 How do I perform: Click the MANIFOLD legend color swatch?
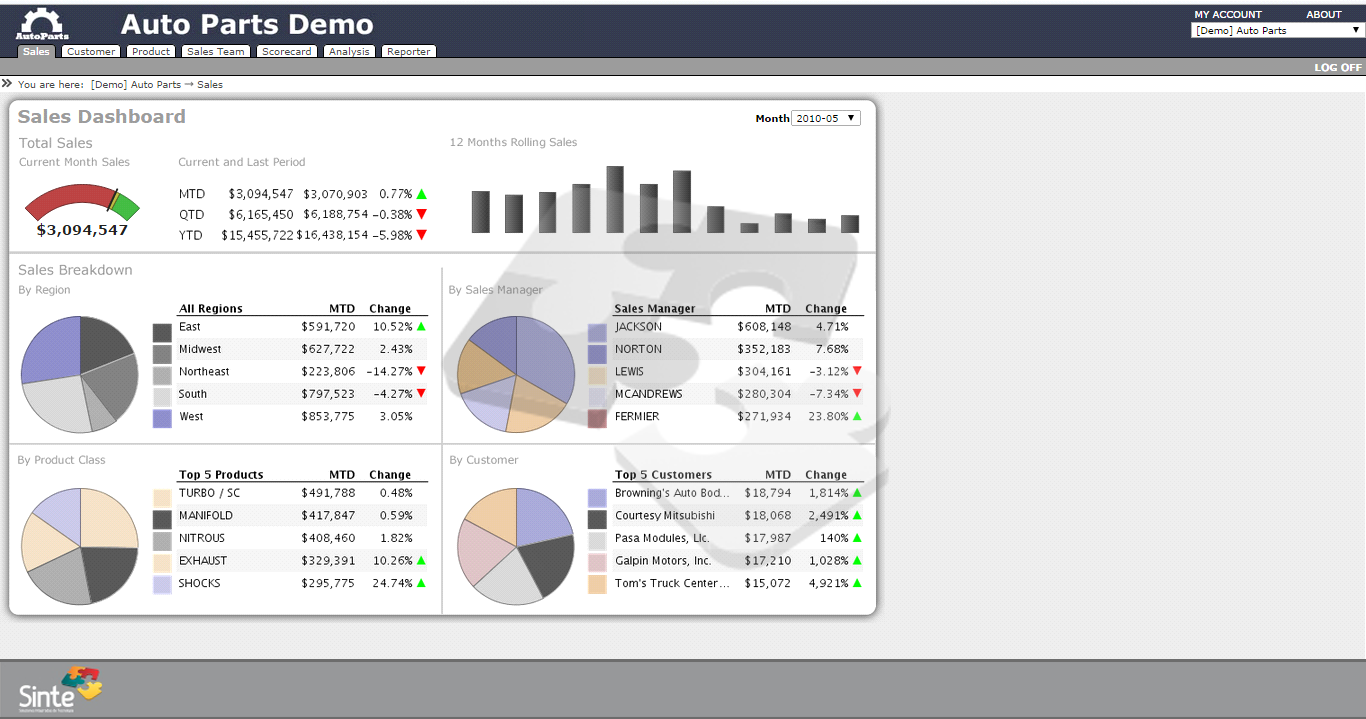[x=162, y=519]
